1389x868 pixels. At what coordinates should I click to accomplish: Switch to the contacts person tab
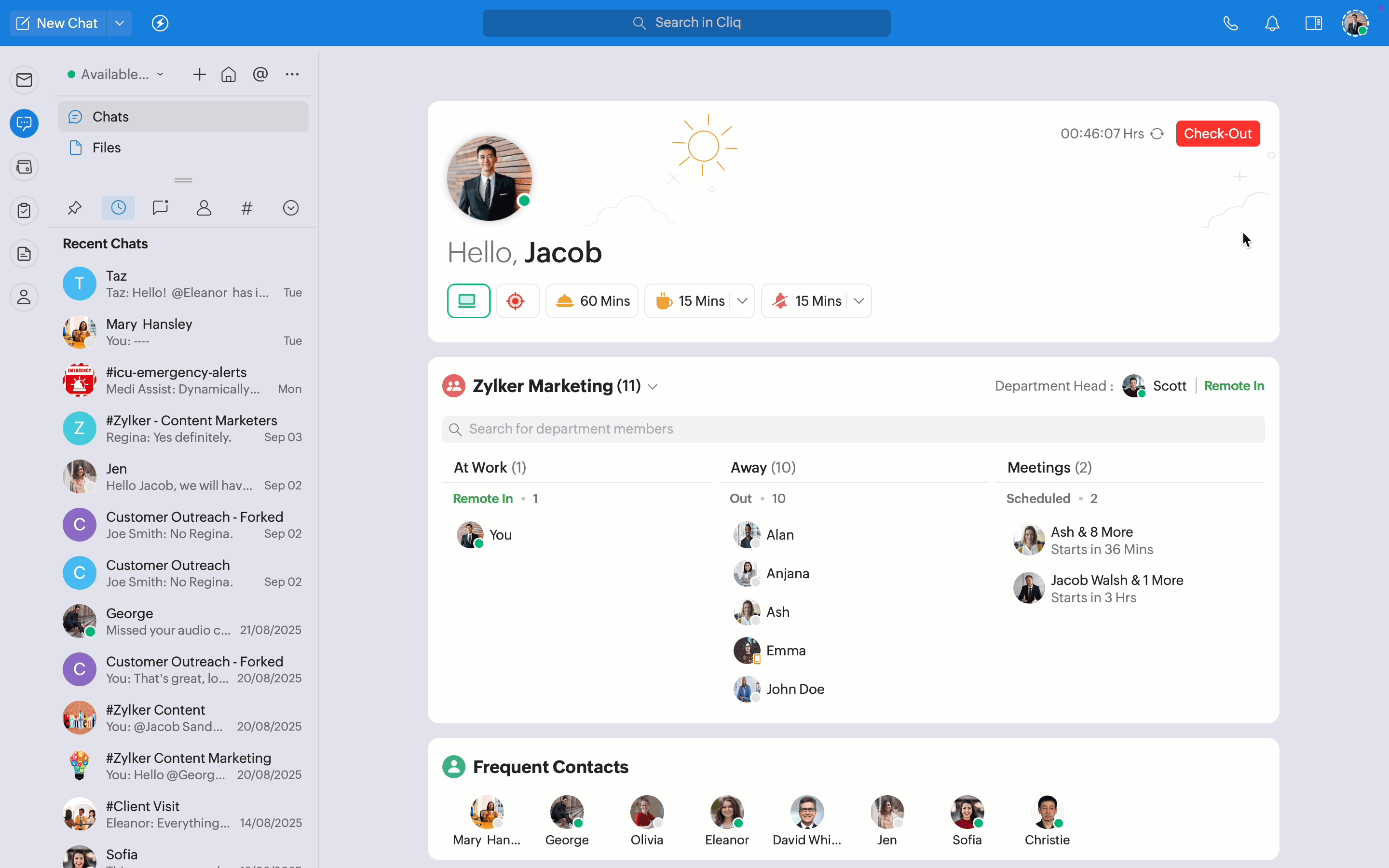(x=204, y=208)
